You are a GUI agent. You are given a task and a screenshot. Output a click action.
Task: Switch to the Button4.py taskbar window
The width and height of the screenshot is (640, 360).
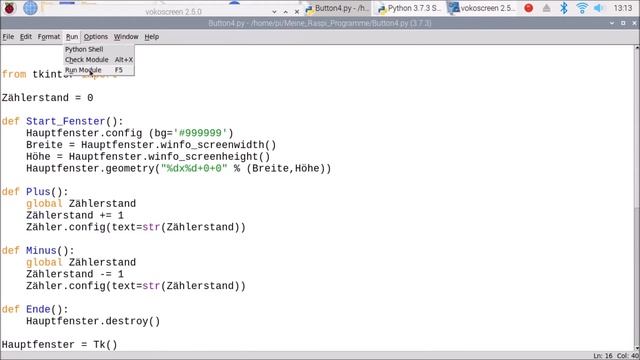point(337,8)
